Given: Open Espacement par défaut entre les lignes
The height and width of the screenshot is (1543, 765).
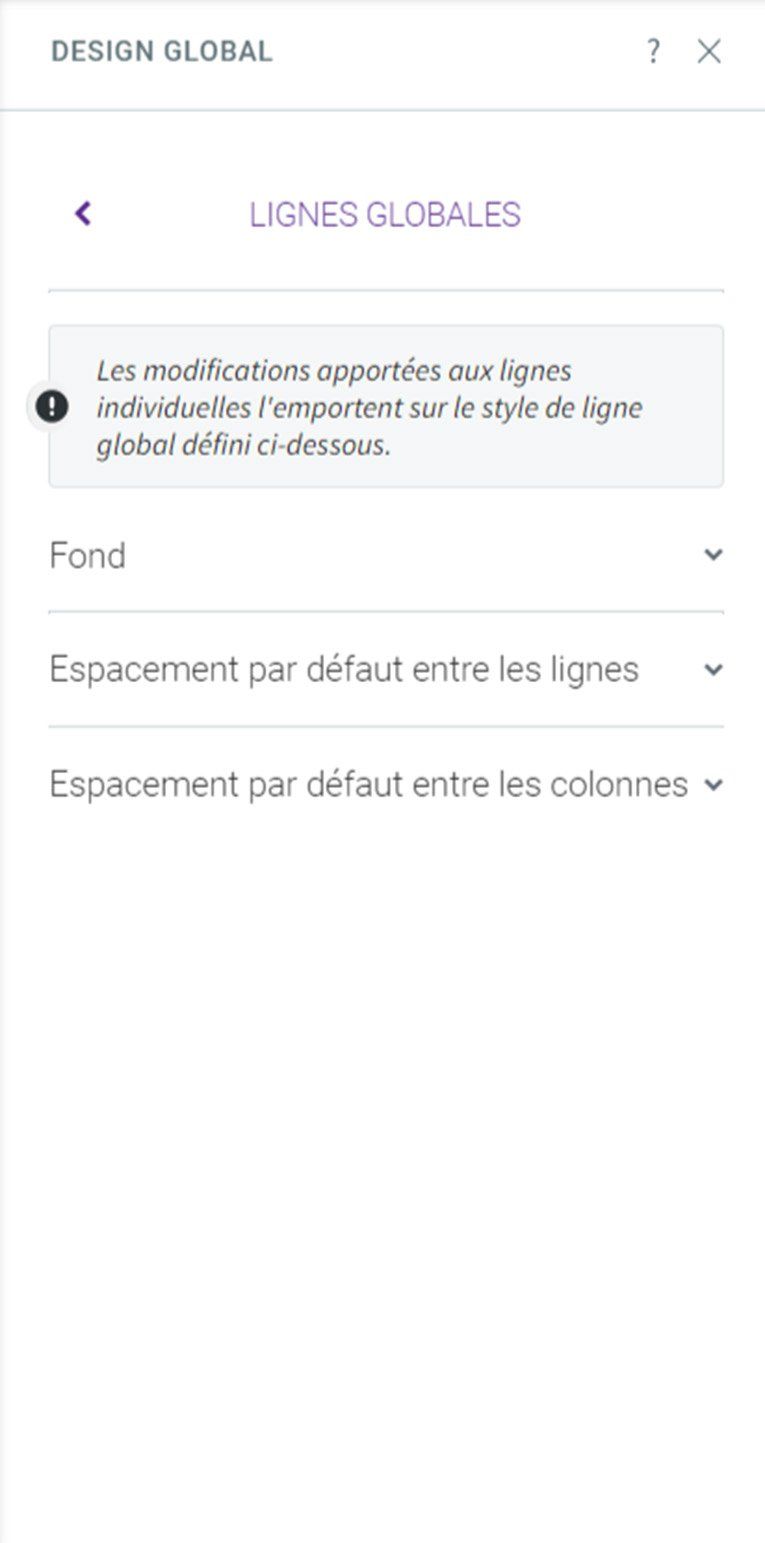Looking at the screenshot, I should (x=386, y=670).
